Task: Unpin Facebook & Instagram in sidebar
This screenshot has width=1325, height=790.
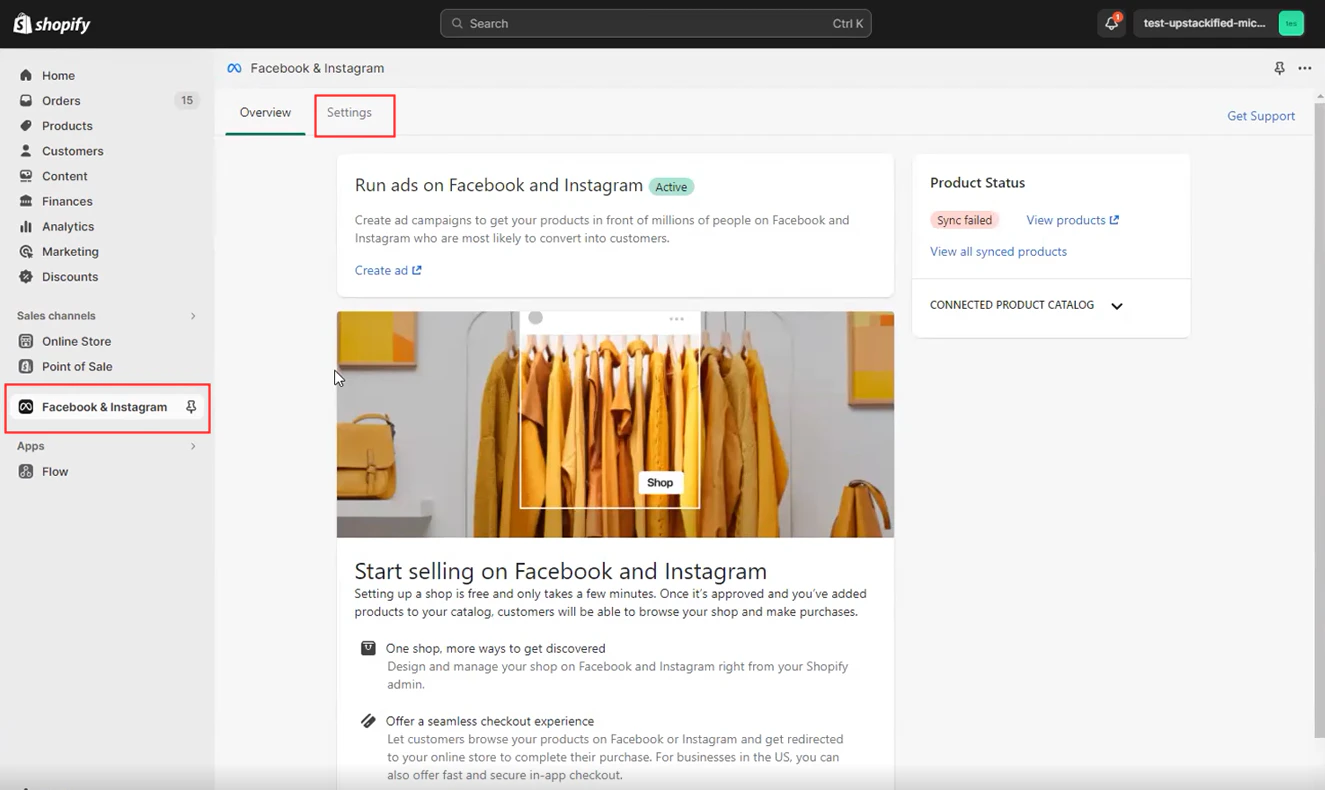Action: pyautogui.click(x=191, y=407)
